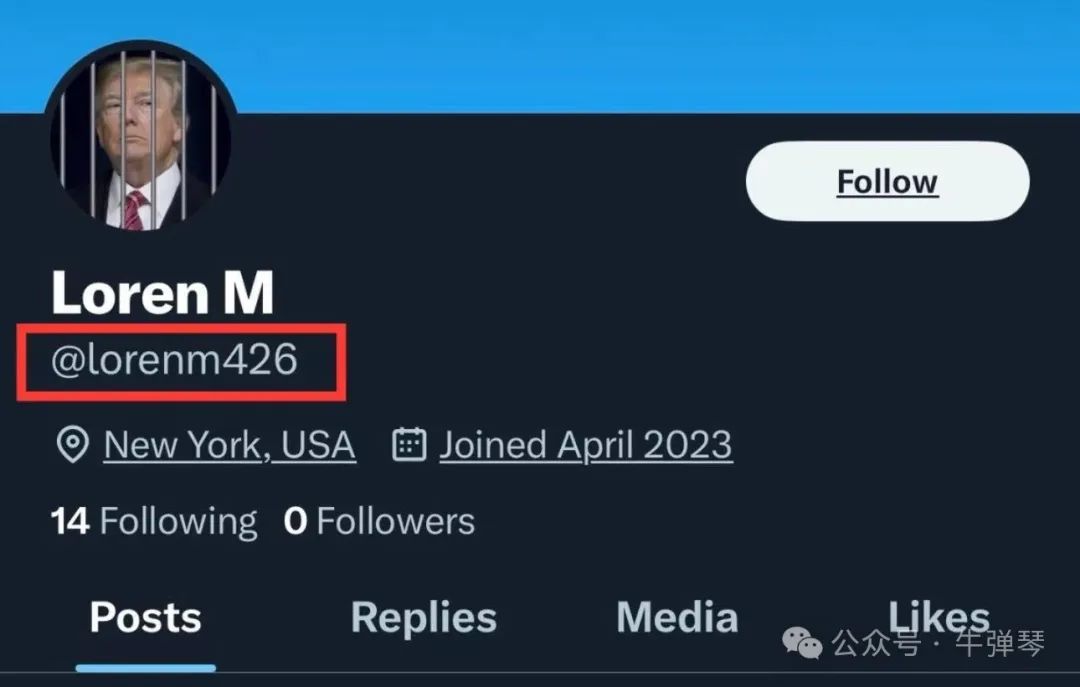Click the @lorenm426 username handle
1080x687 pixels.
[174, 360]
